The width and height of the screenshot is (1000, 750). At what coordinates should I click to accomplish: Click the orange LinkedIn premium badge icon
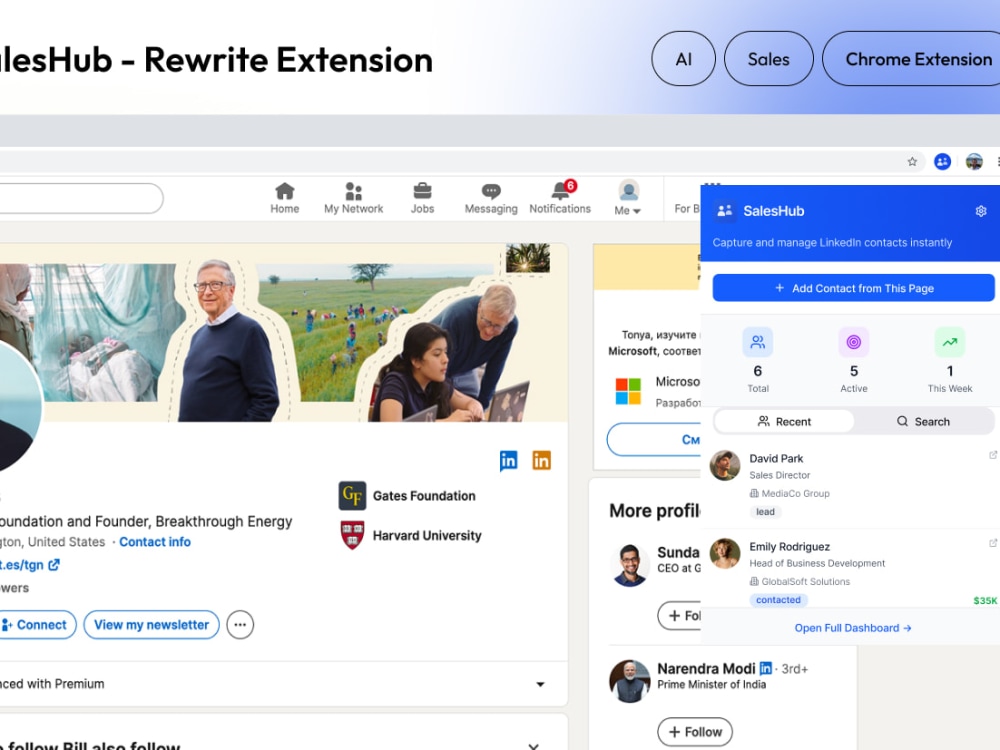(541, 460)
